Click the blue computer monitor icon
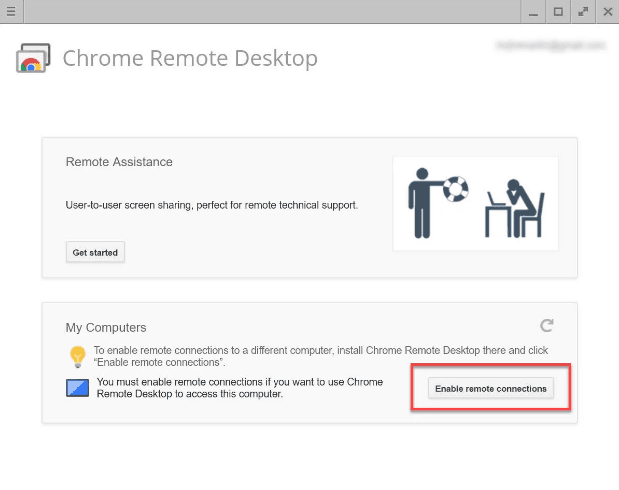This screenshot has width=619, height=490. (78, 388)
